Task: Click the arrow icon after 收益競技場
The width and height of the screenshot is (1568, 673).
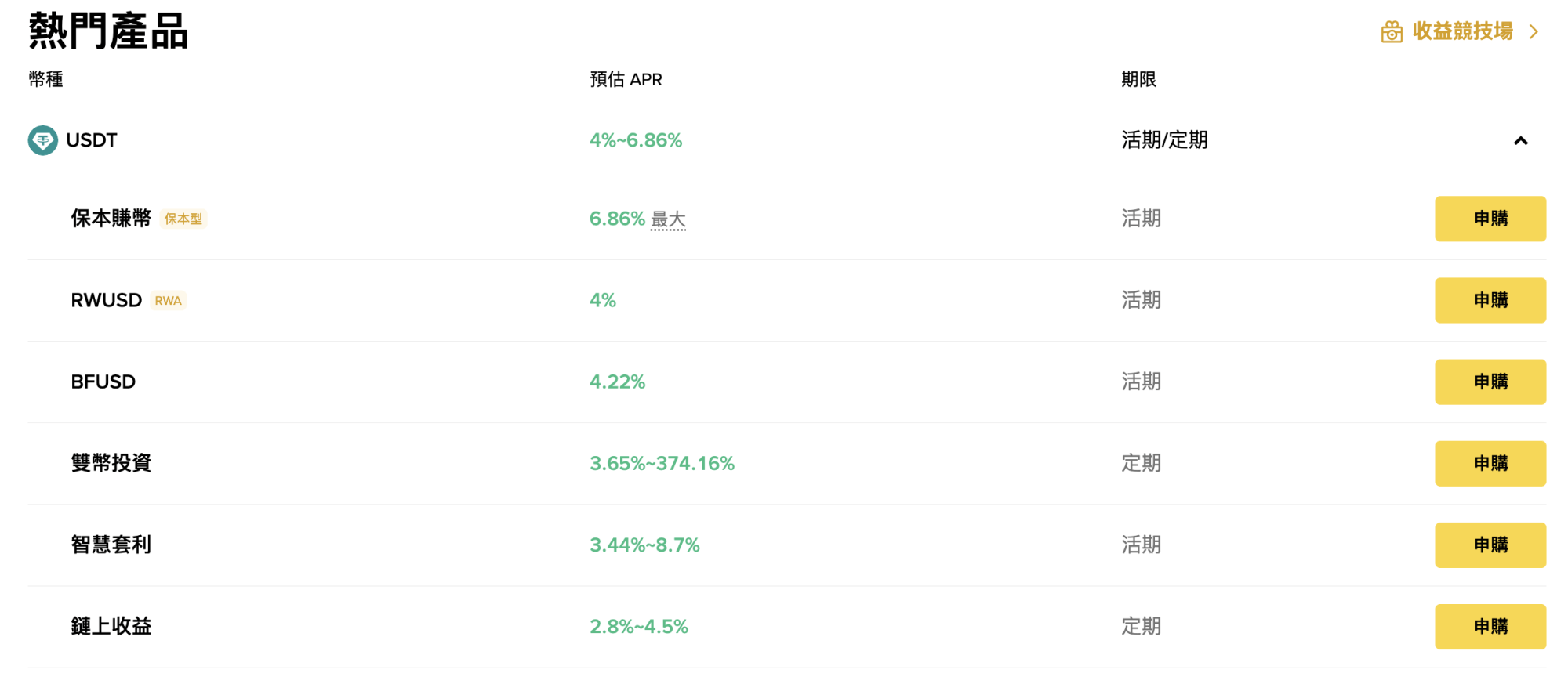Action: 1535,31
